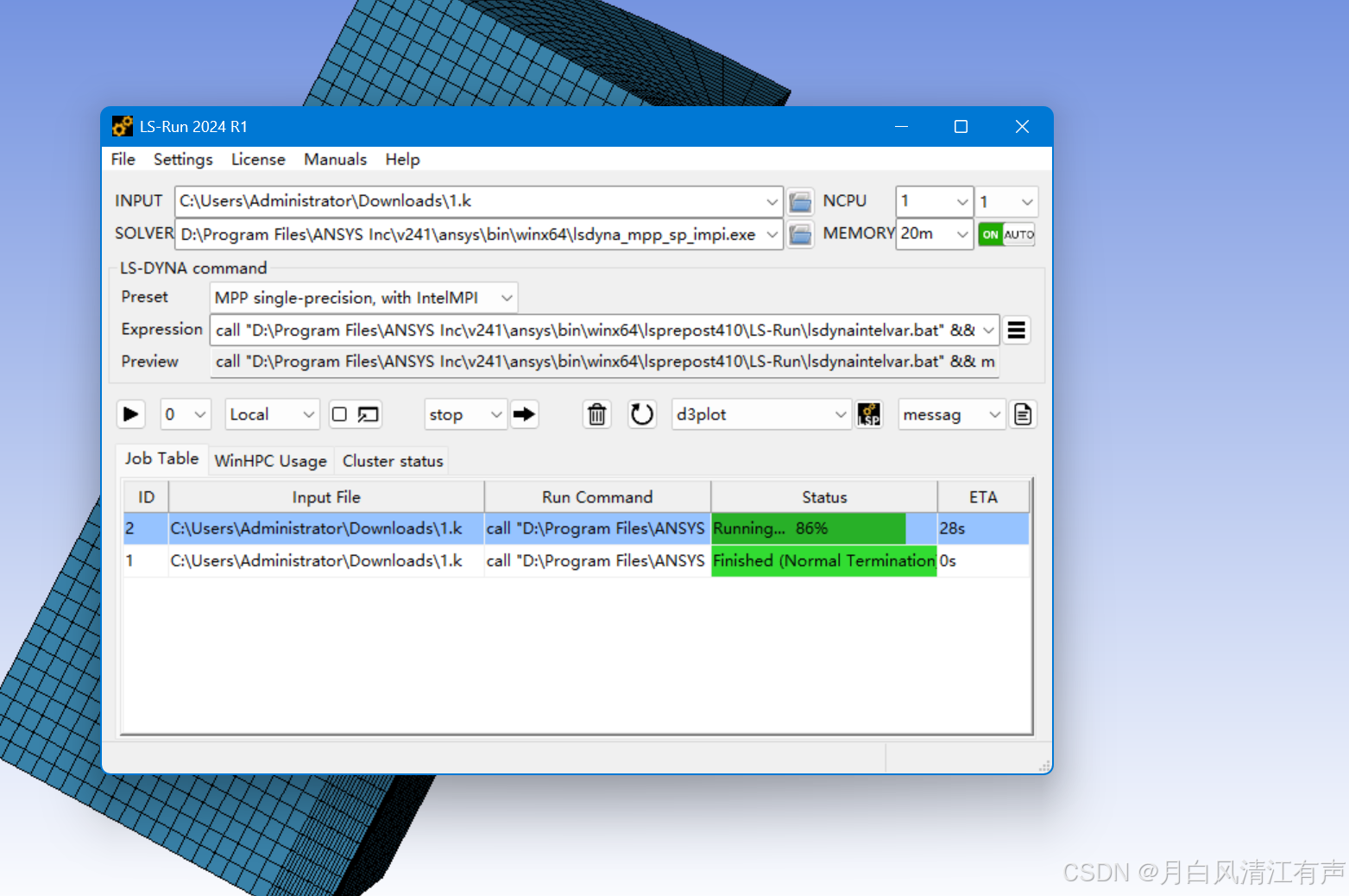Image resolution: width=1349 pixels, height=896 pixels.
Task: Select the job row with ID 1
Action: coord(577,561)
